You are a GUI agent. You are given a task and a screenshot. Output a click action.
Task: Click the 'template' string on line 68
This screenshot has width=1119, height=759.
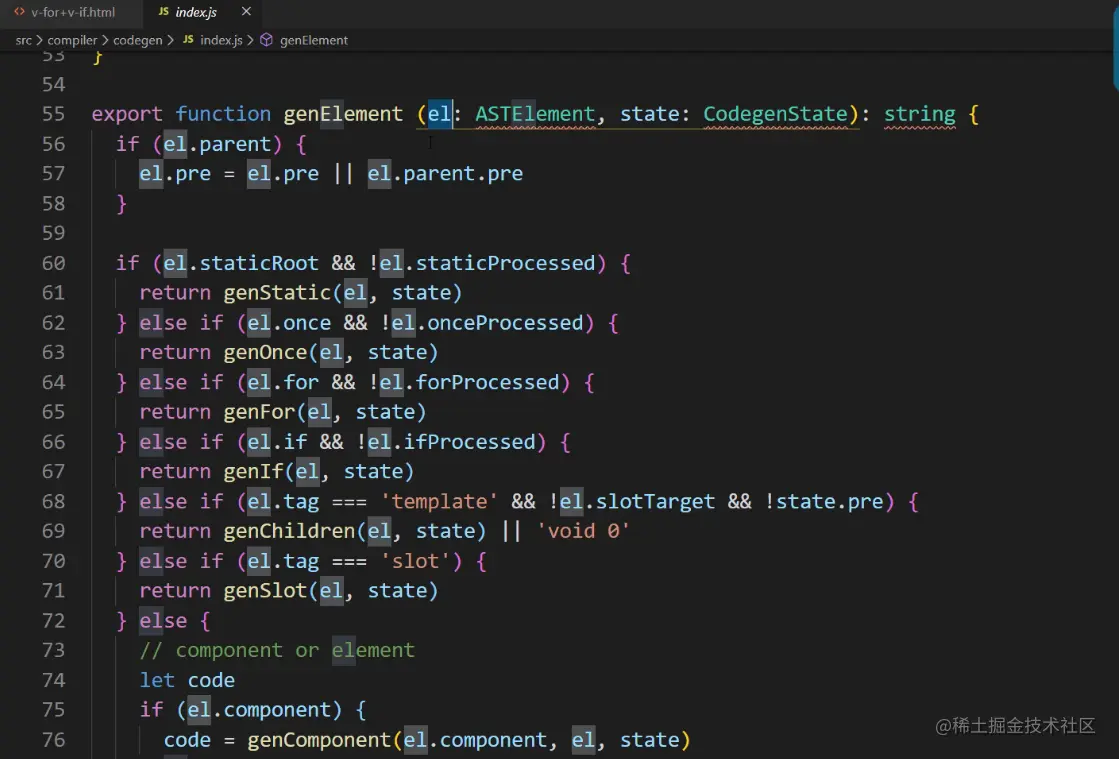439,501
